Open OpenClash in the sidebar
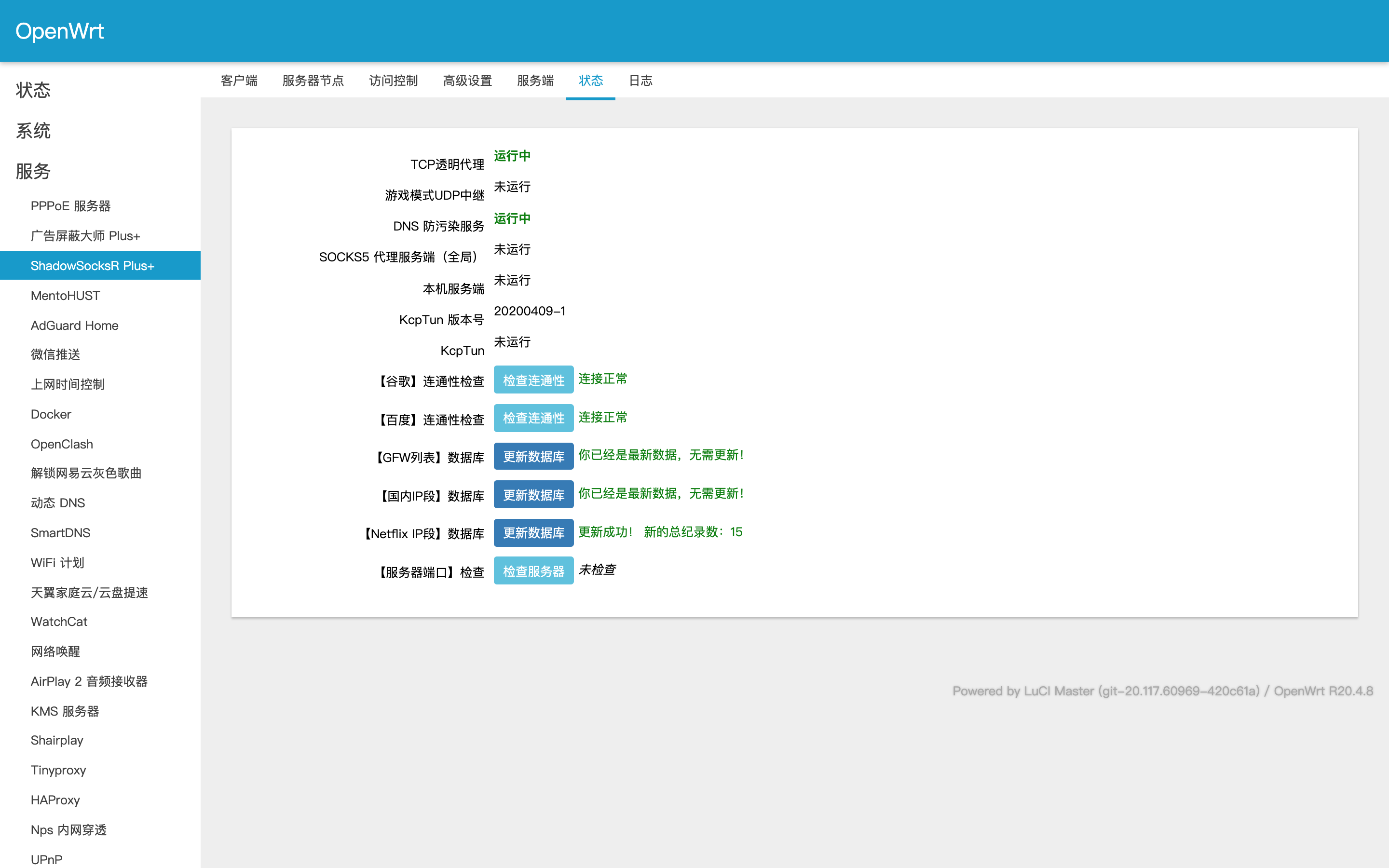The image size is (1389, 868). [61, 444]
